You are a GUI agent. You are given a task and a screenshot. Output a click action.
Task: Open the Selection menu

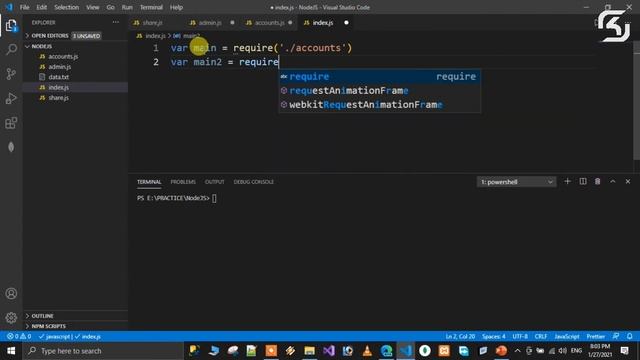coord(67,7)
